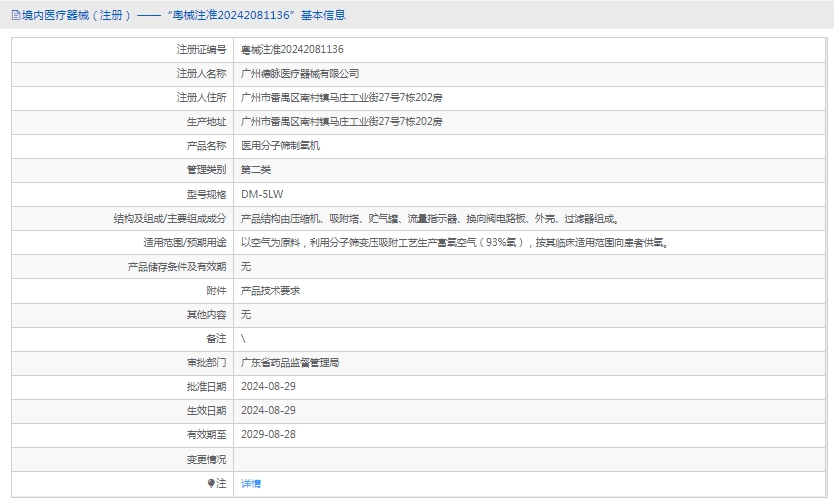
Task: Click the 注册证编号 row label
Action: (x=201, y=49)
